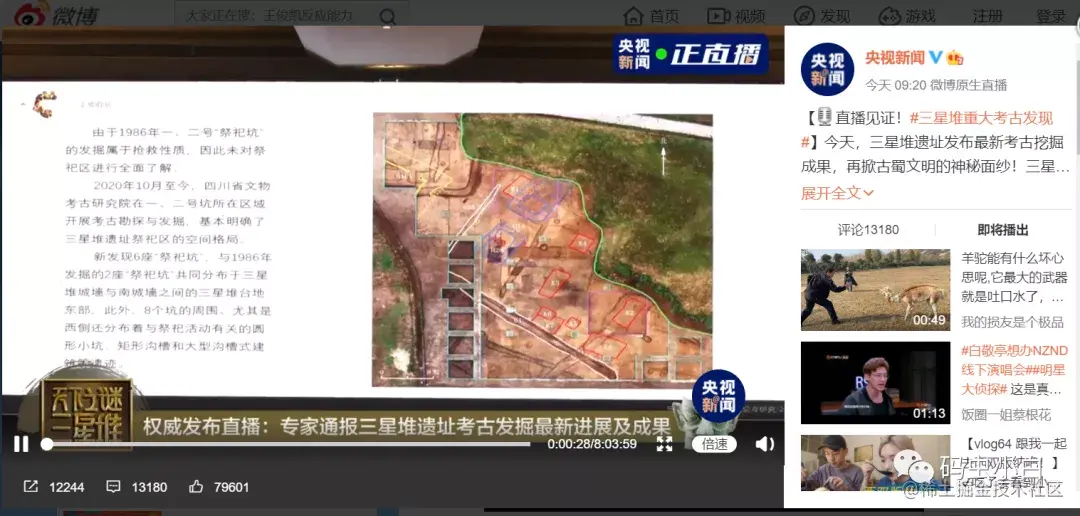1080x516 pixels.
Task: Click the 央视新闻 正在直播 live badge
Action: [x=690, y=54]
